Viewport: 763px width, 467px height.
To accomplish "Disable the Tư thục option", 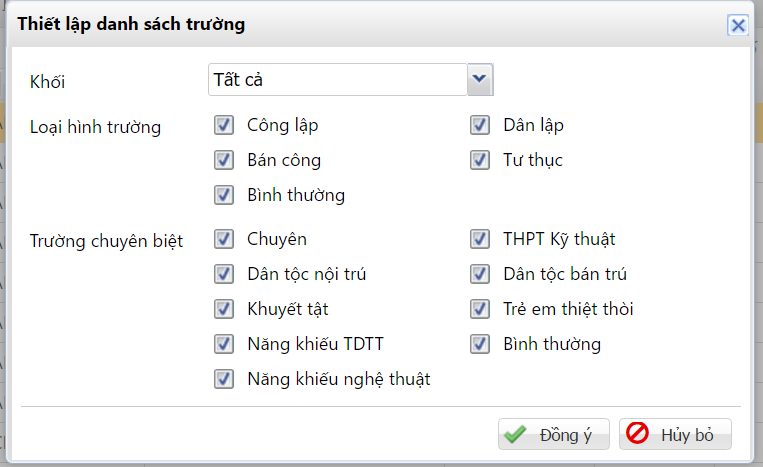I will (x=480, y=160).
